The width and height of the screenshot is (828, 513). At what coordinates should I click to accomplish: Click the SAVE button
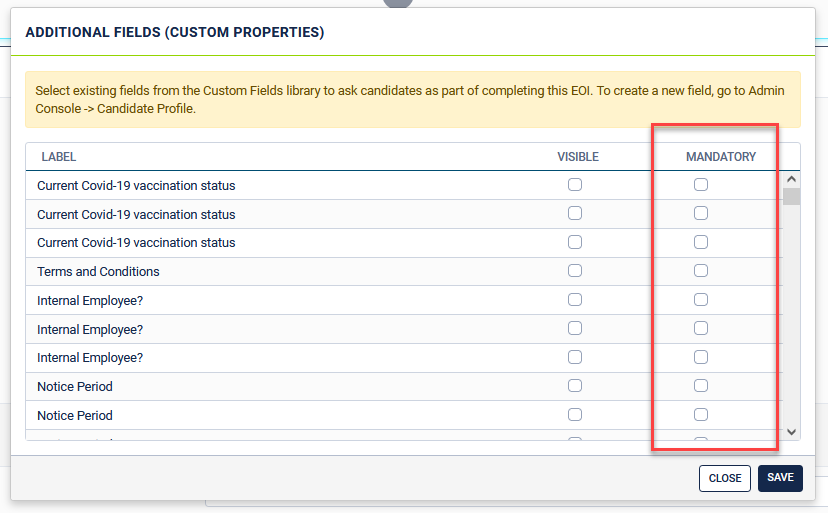780,478
